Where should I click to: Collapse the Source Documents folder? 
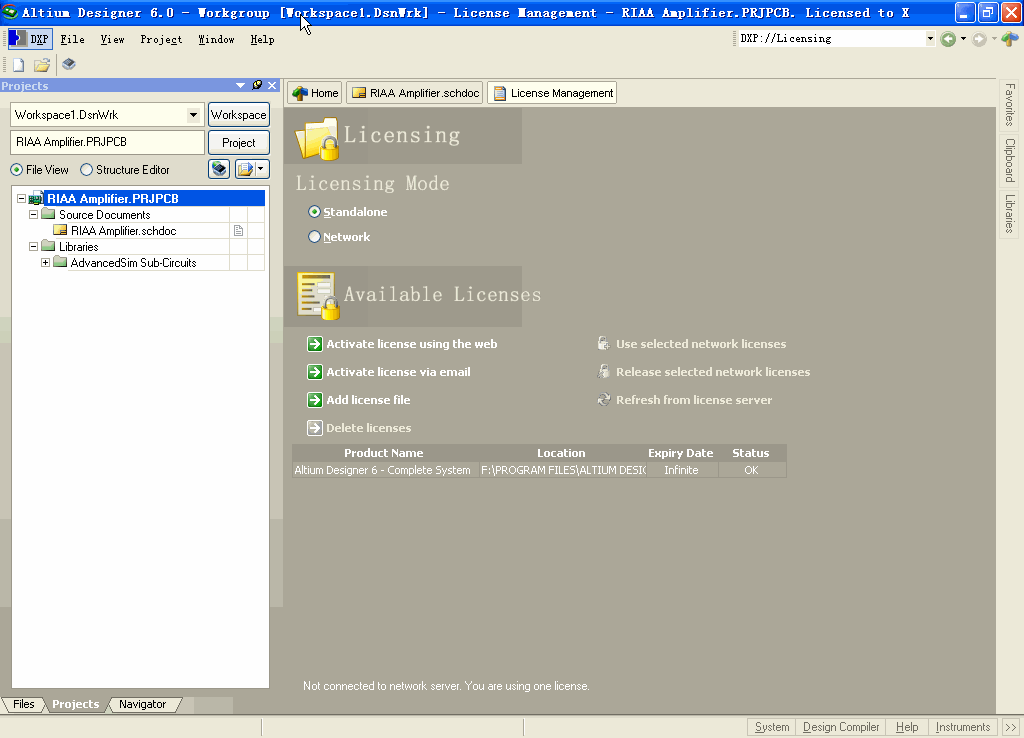33,214
